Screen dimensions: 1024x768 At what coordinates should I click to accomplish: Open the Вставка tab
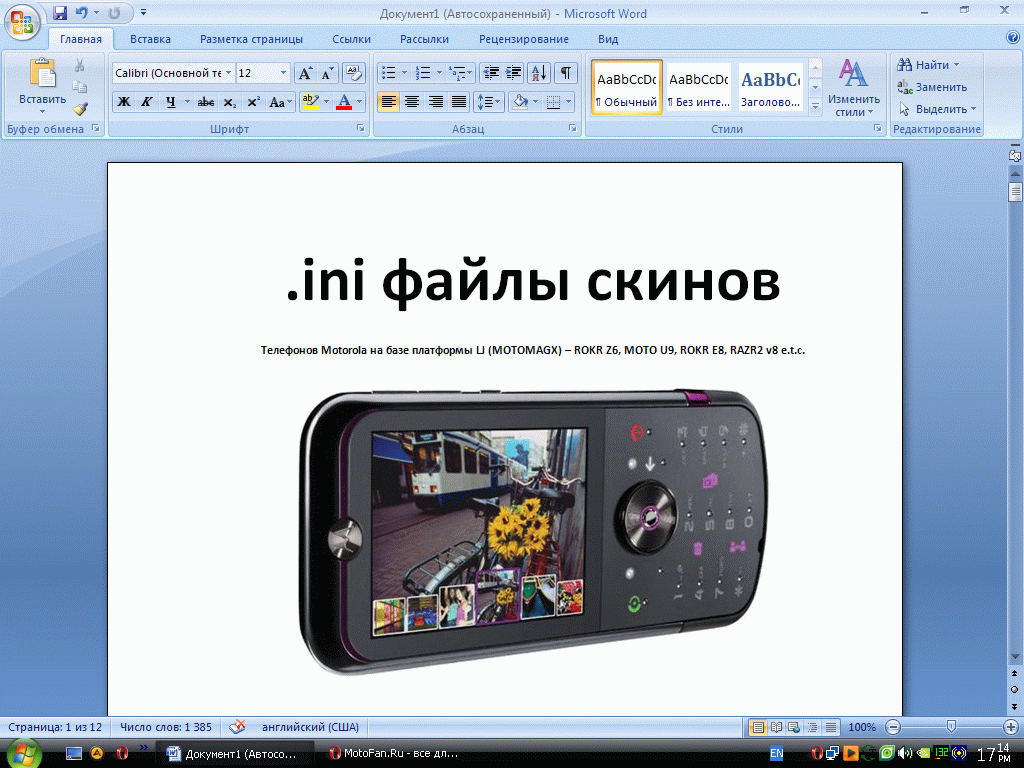point(150,39)
